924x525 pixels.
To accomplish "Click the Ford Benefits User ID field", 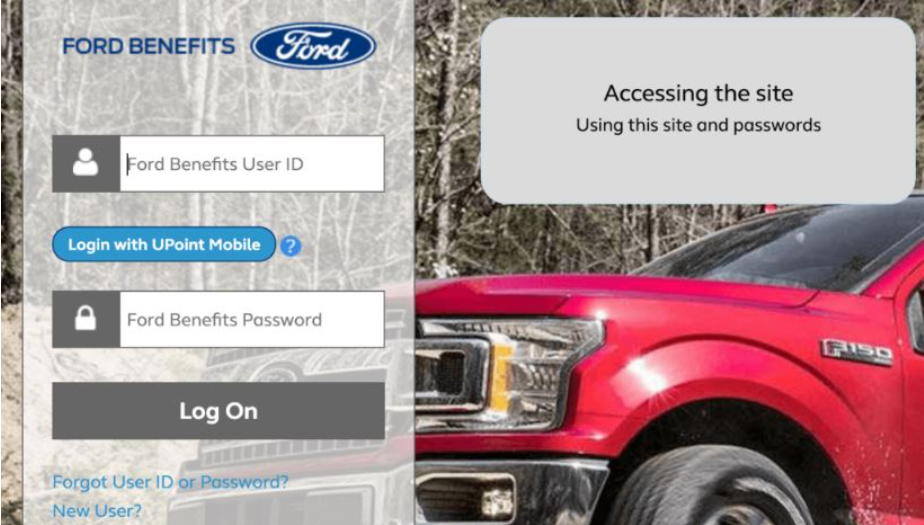I will coord(252,164).
